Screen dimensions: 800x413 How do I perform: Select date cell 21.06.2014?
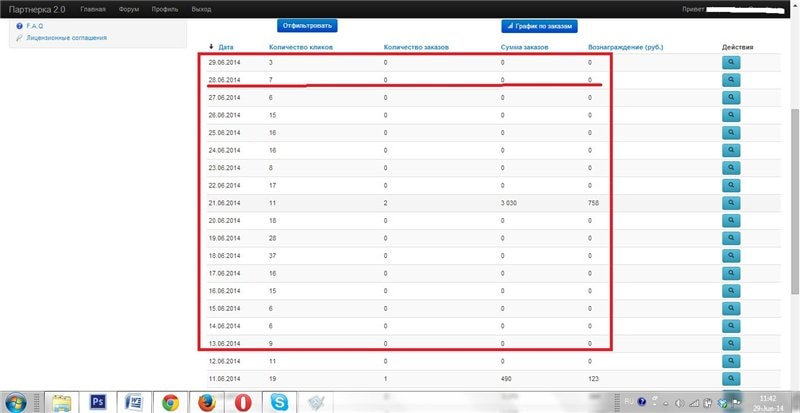coord(224,203)
